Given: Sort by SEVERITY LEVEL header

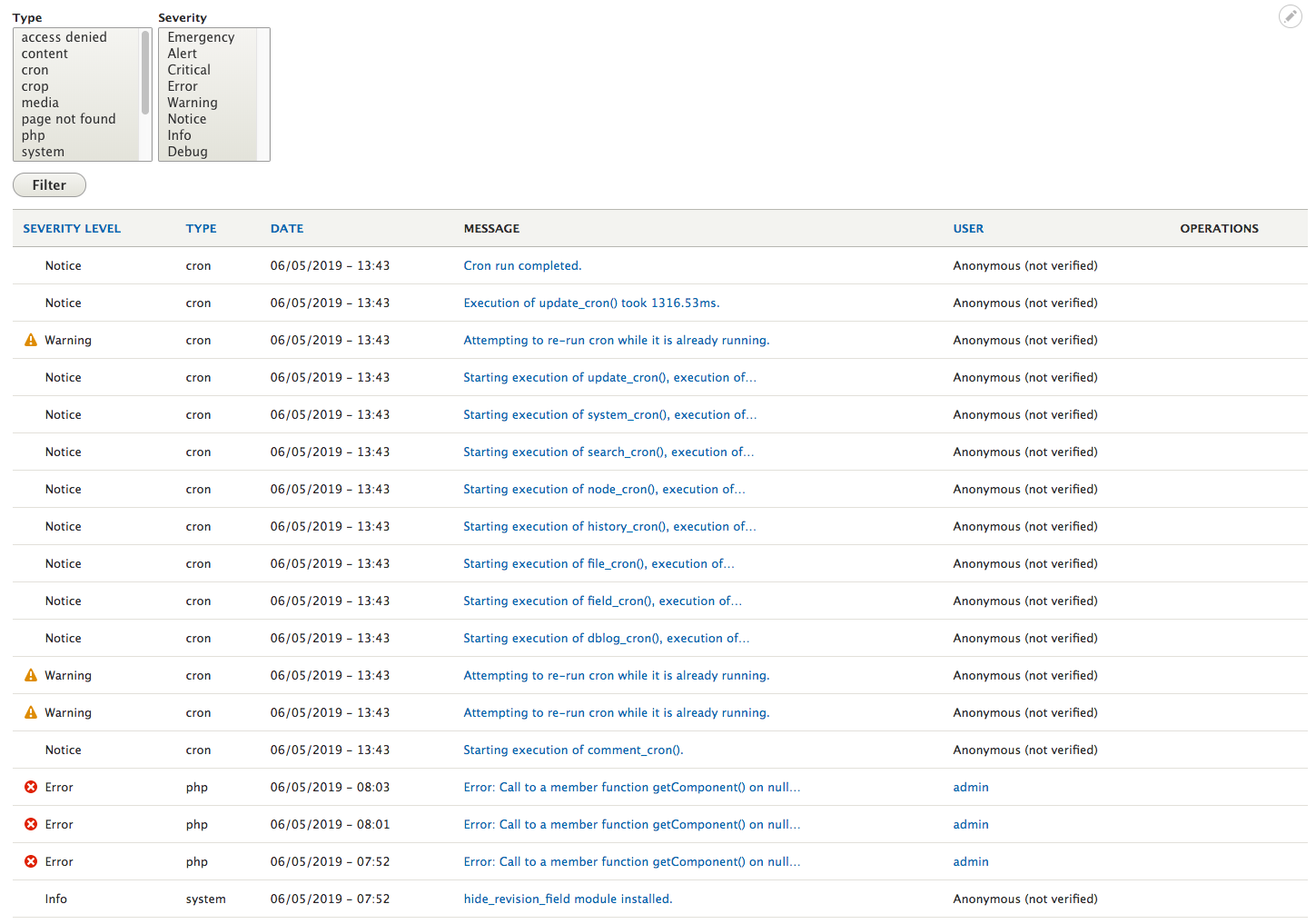Looking at the screenshot, I should click(72, 228).
